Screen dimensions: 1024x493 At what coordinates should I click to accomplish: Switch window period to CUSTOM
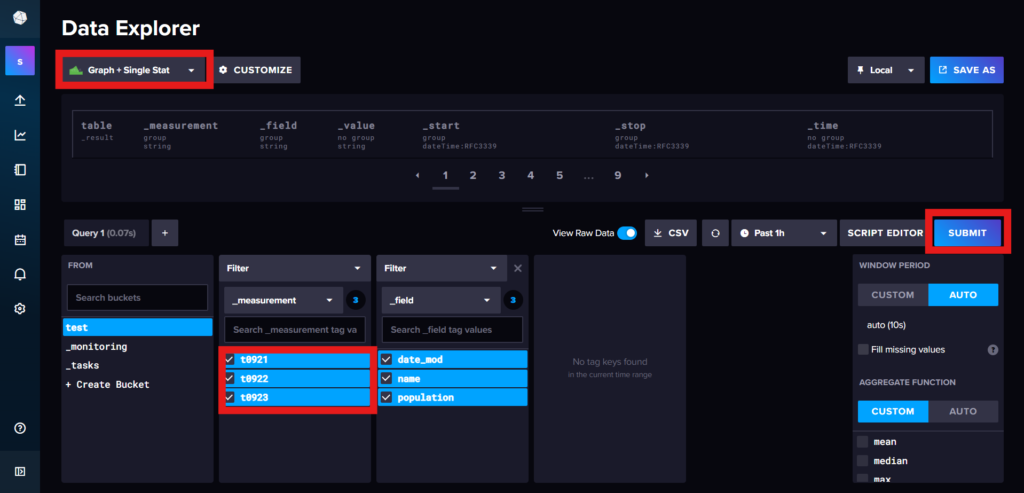pyautogui.click(x=892, y=295)
